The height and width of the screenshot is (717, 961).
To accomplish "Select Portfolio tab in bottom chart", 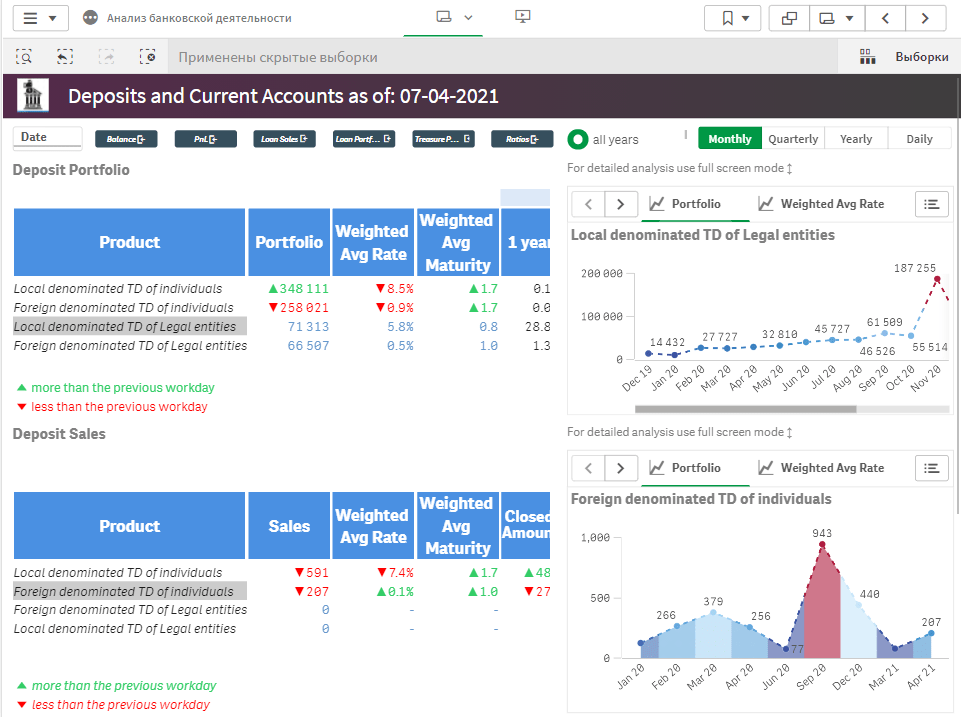I will (x=685, y=468).
